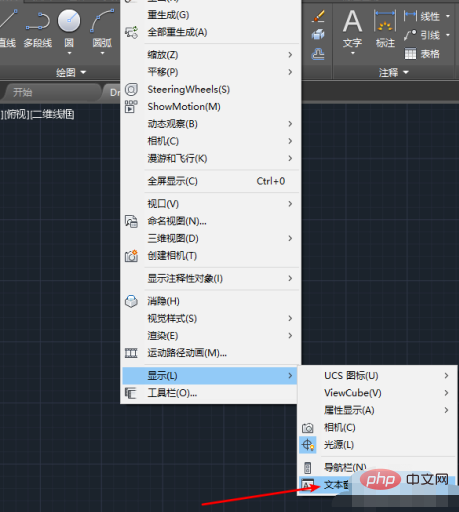Open the Text (文字) tool dropdown arrow

[x=353, y=53]
